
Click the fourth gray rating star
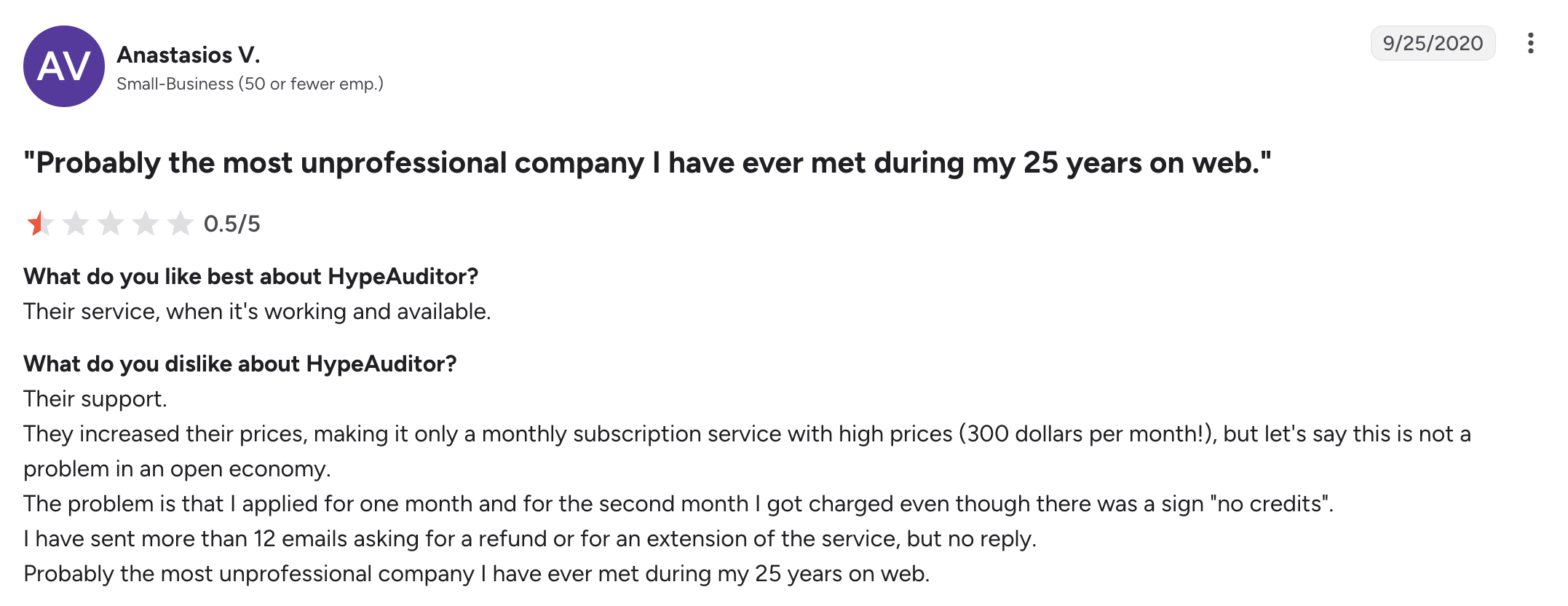tap(145, 224)
